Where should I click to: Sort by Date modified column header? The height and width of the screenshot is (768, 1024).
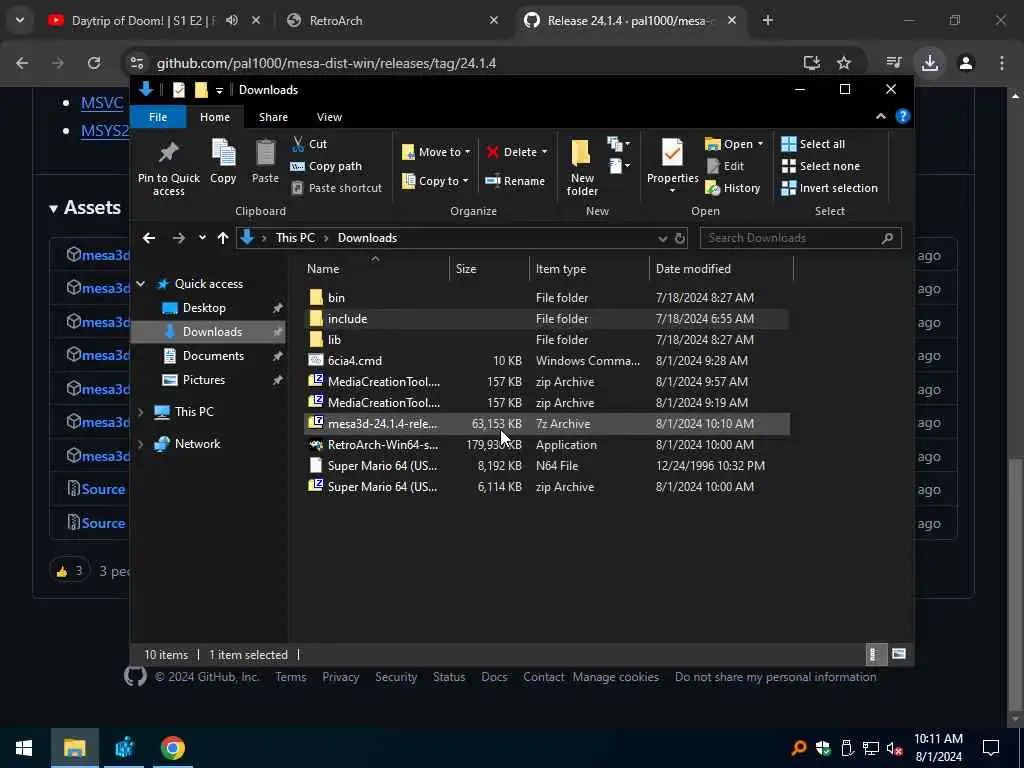click(x=721, y=268)
